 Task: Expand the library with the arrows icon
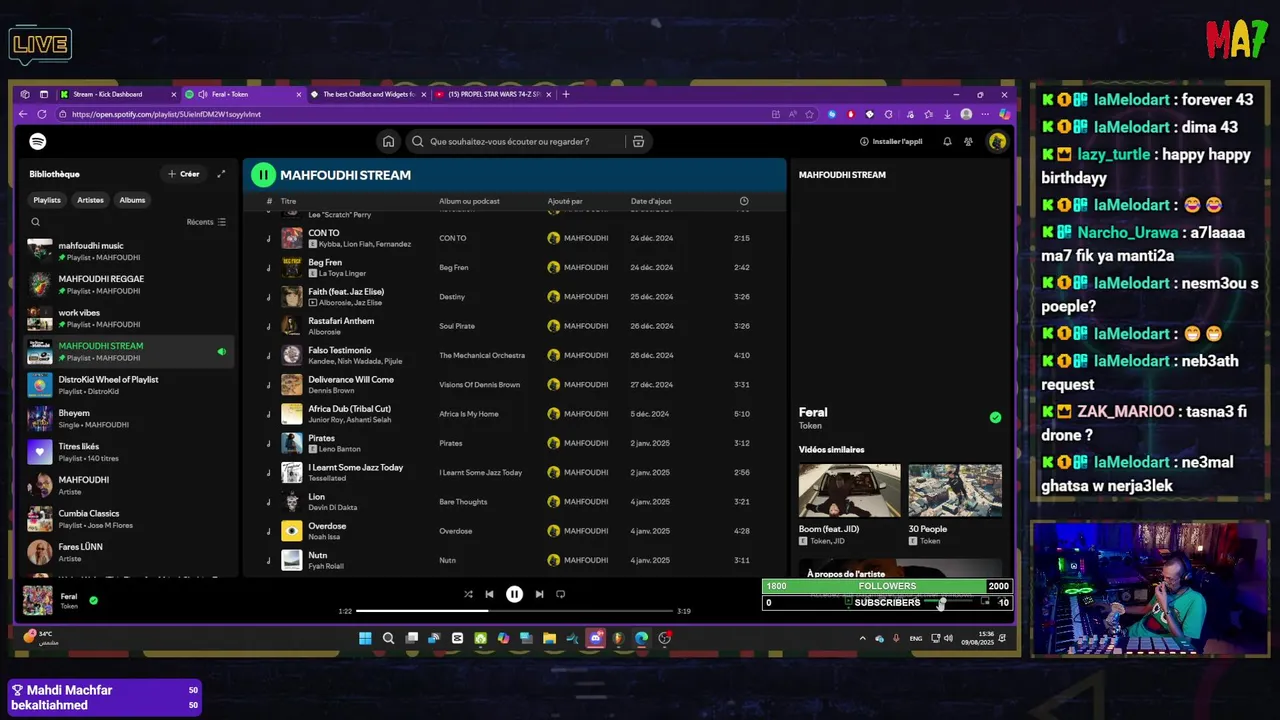coord(221,174)
